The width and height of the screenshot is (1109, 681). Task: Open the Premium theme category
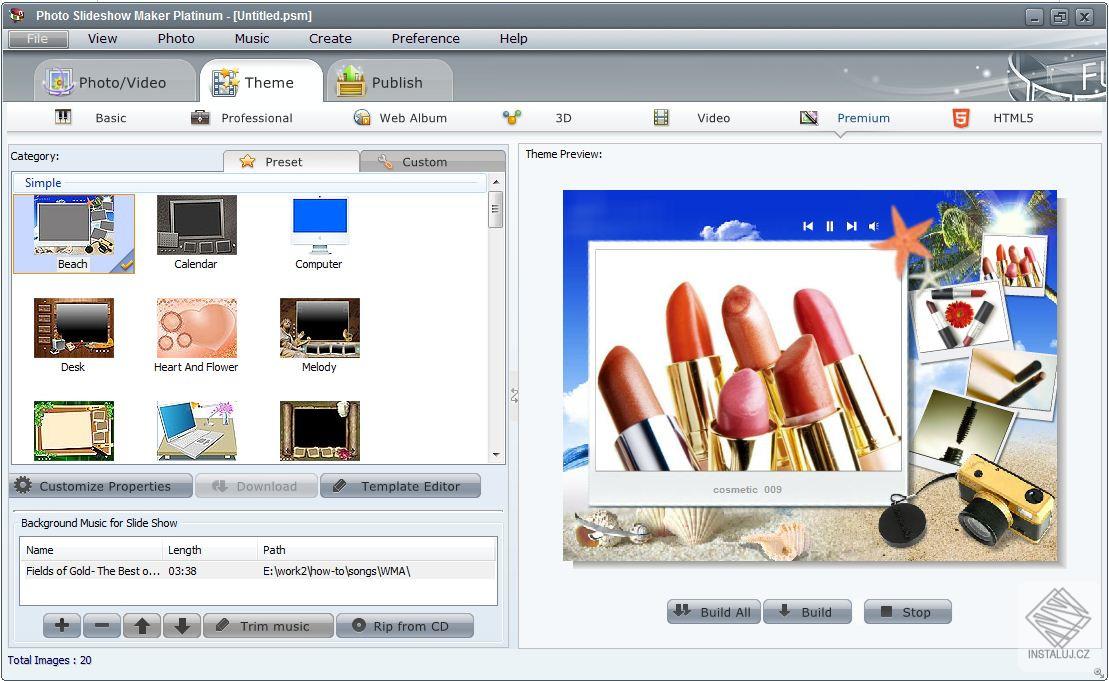pyautogui.click(x=862, y=117)
